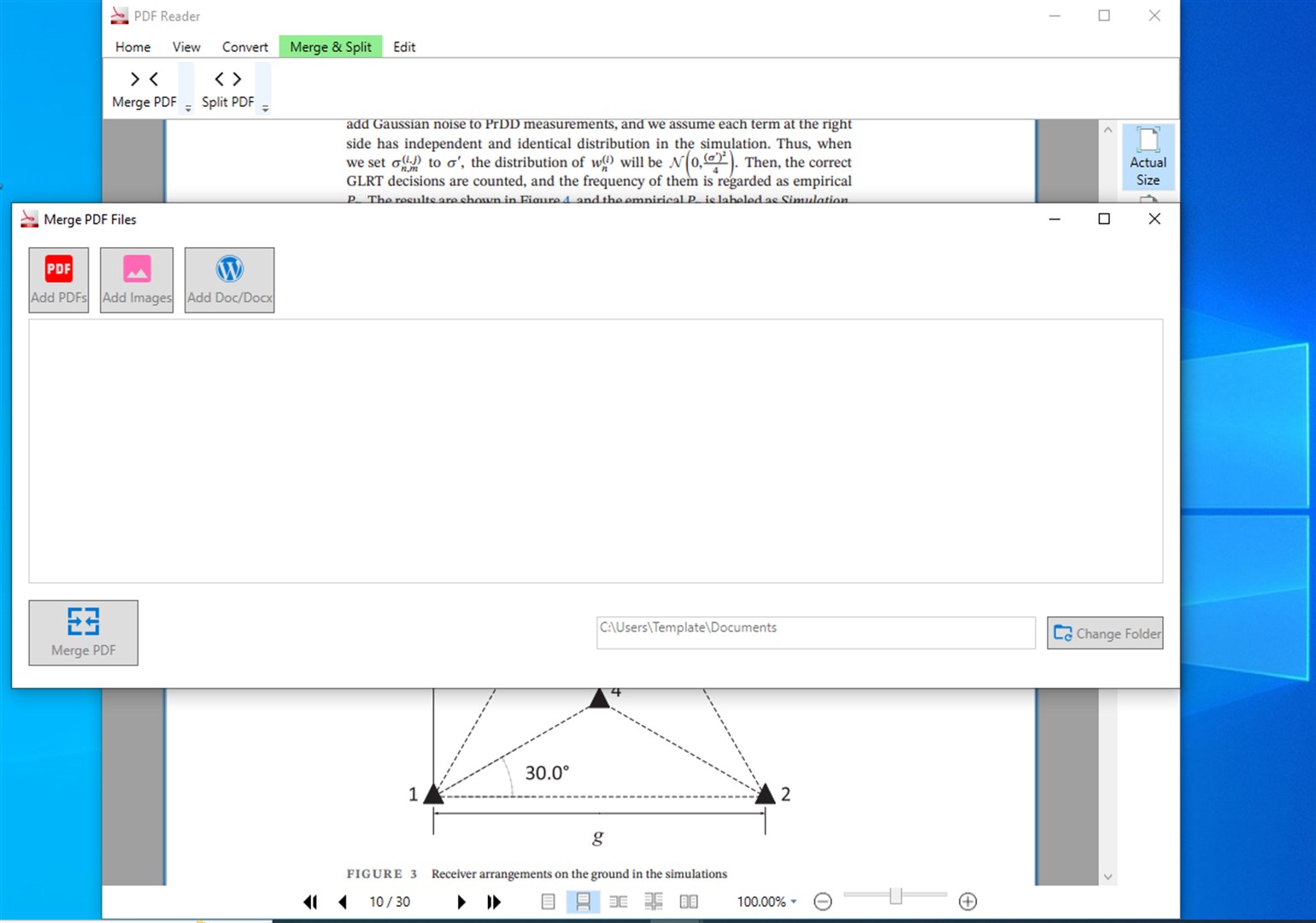Viewport: 1316px width, 923px height.
Task: Maximize the PDF Reader window
Action: coord(1104,15)
